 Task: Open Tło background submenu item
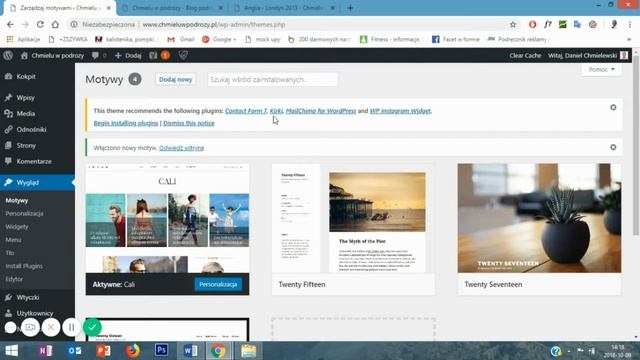coord(10,253)
